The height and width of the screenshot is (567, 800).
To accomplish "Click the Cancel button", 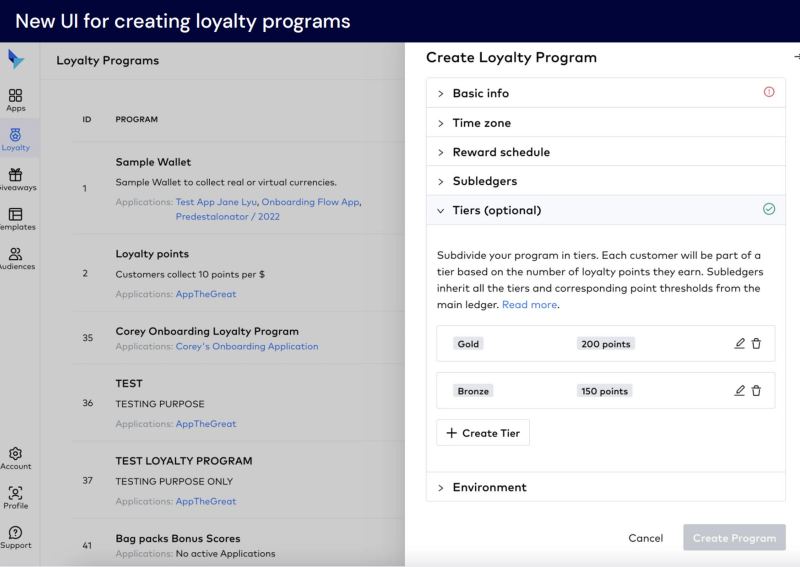I will 645,538.
